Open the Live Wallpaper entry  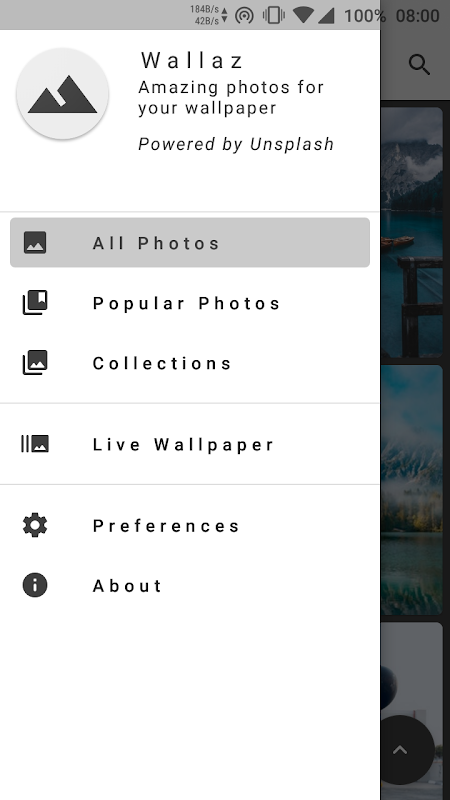click(x=190, y=444)
